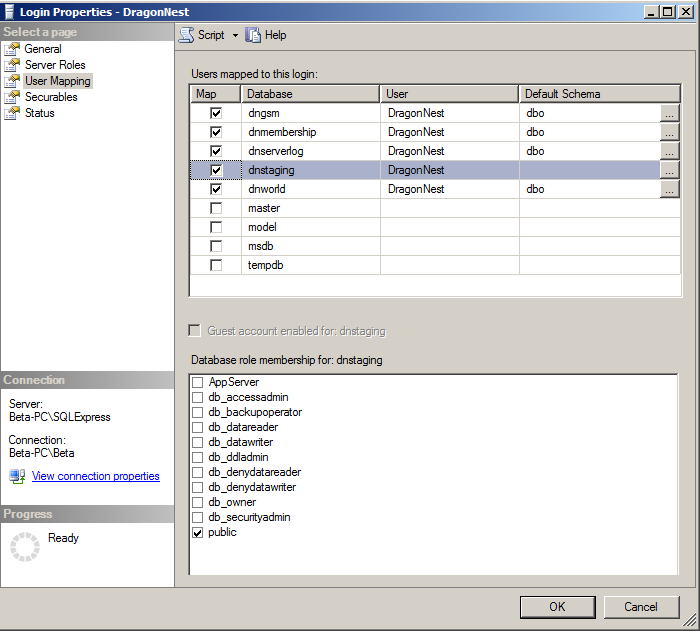Click the connection properties icon

pos(17,476)
